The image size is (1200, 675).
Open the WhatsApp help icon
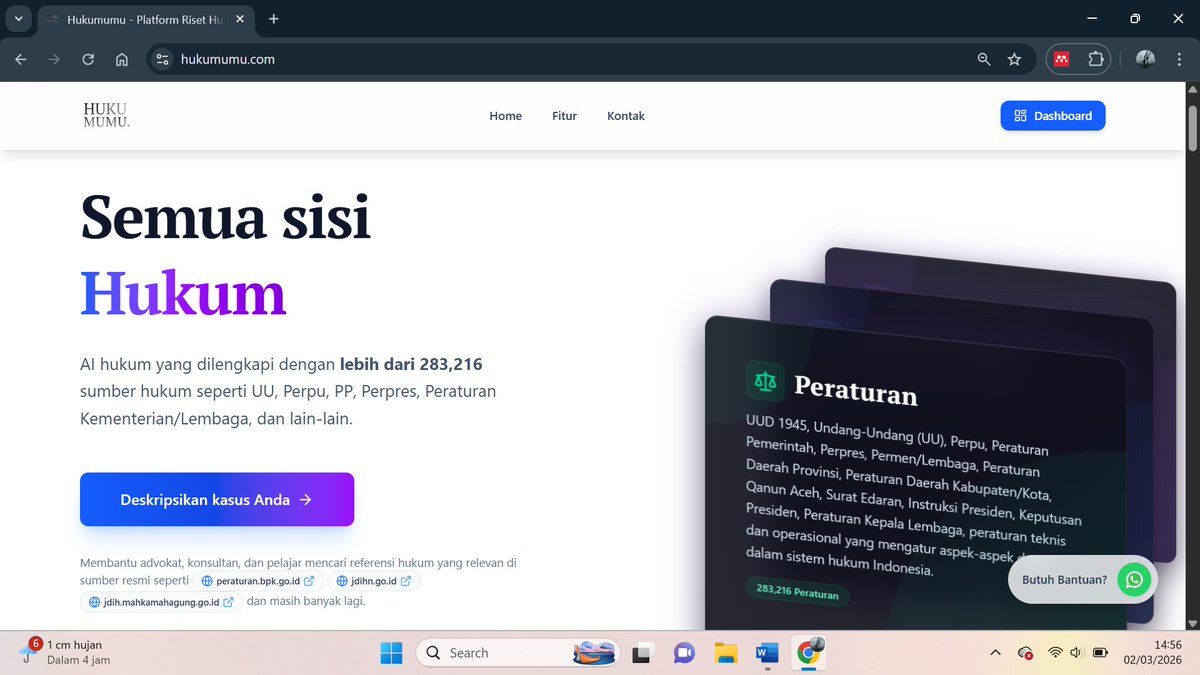point(1133,579)
